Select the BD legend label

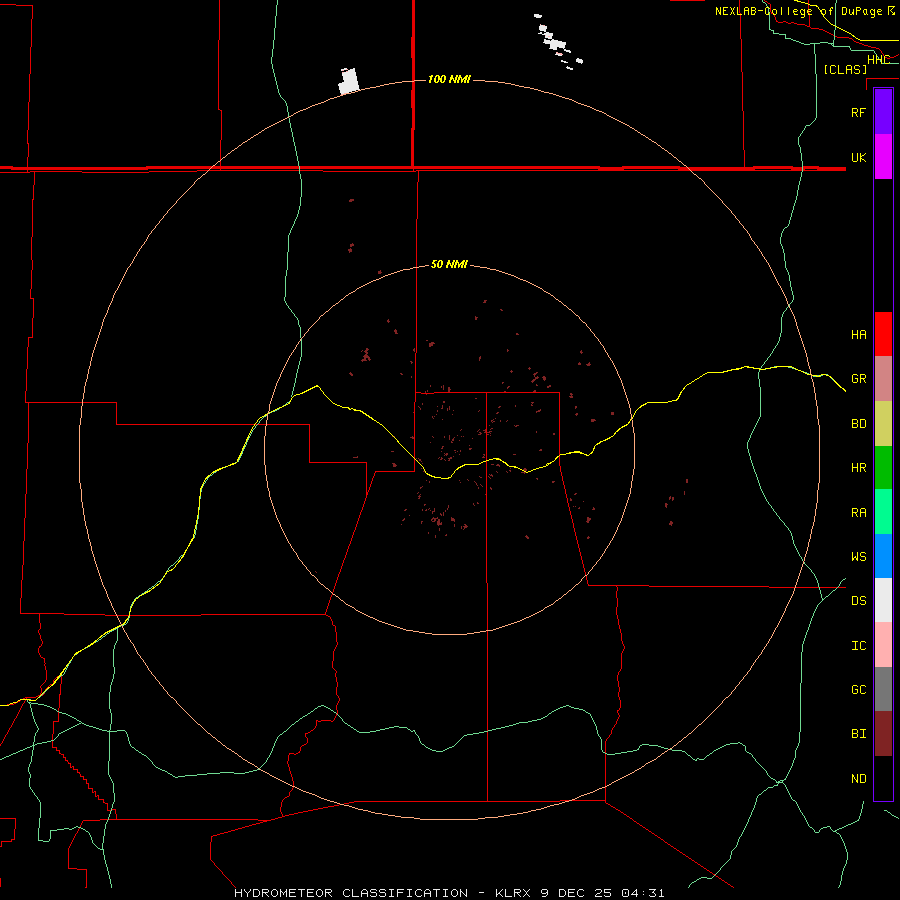click(x=858, y=424)
